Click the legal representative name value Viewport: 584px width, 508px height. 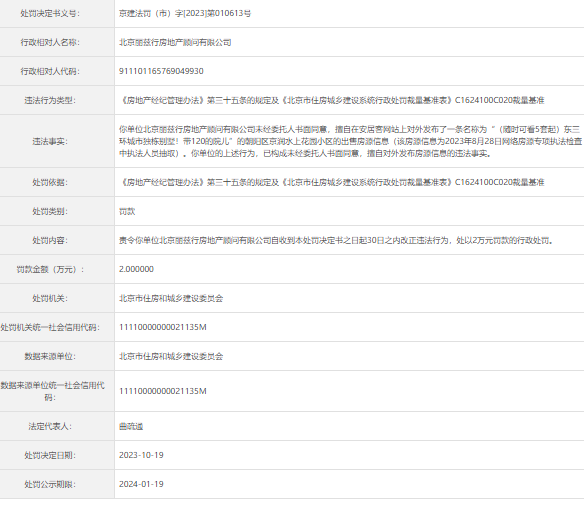pos(131,426)
